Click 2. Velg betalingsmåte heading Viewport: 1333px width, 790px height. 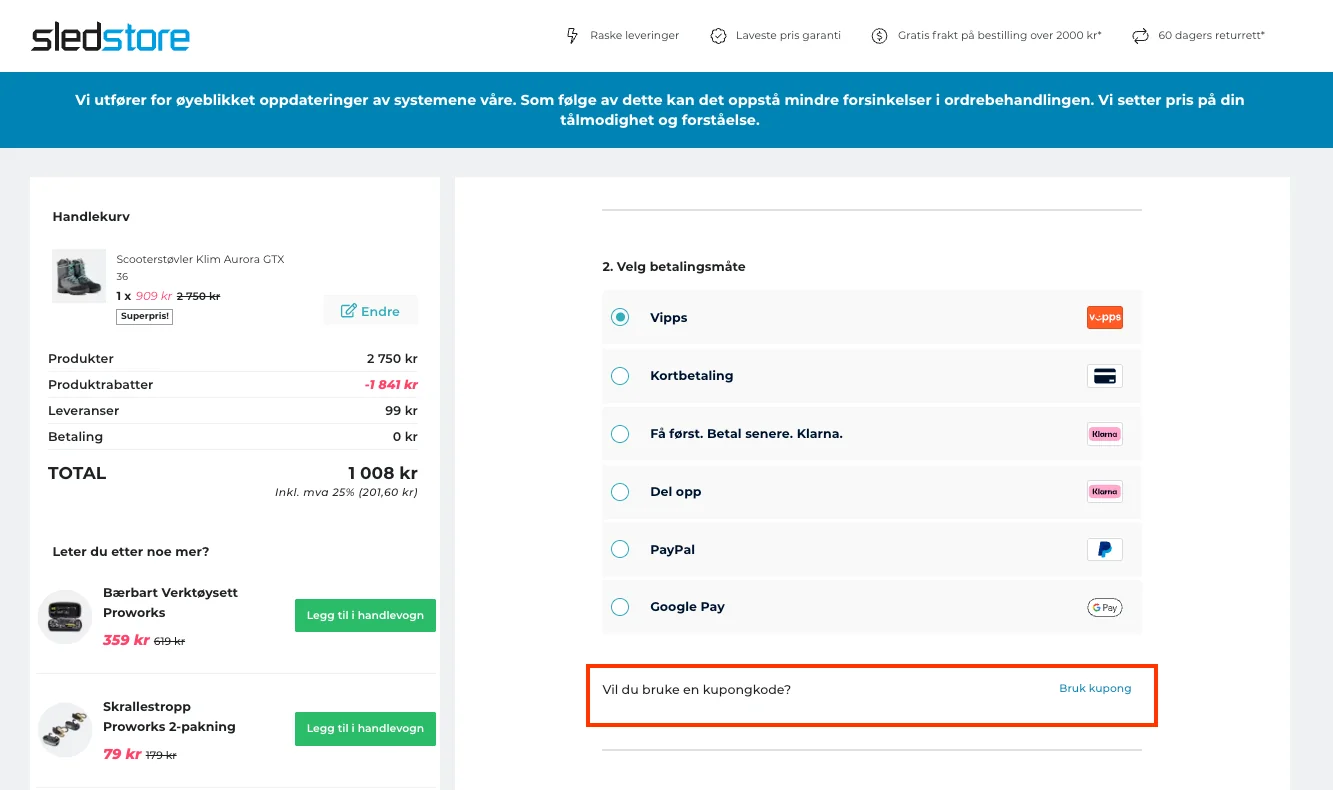[674, 267]
